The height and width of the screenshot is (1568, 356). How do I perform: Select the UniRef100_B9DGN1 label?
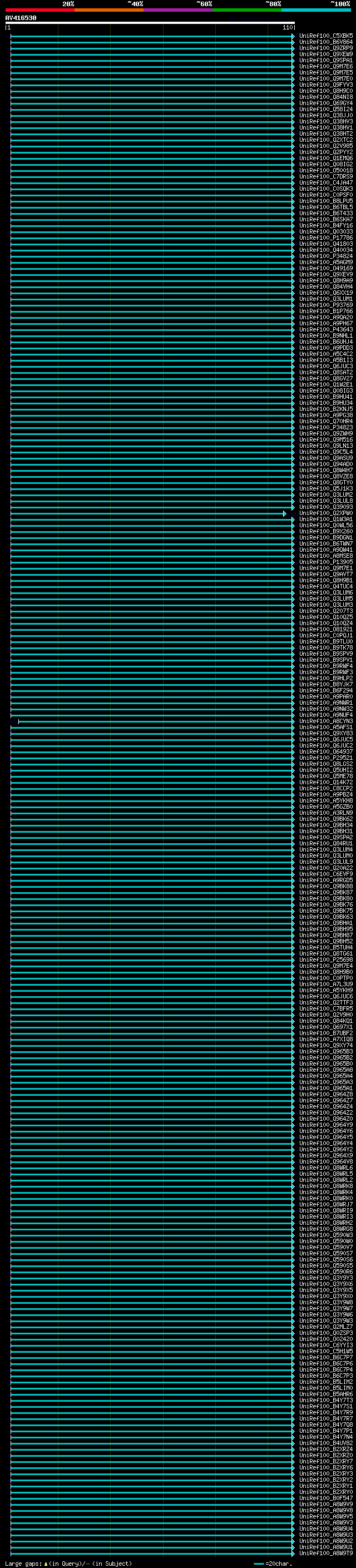tap(326, 538)
